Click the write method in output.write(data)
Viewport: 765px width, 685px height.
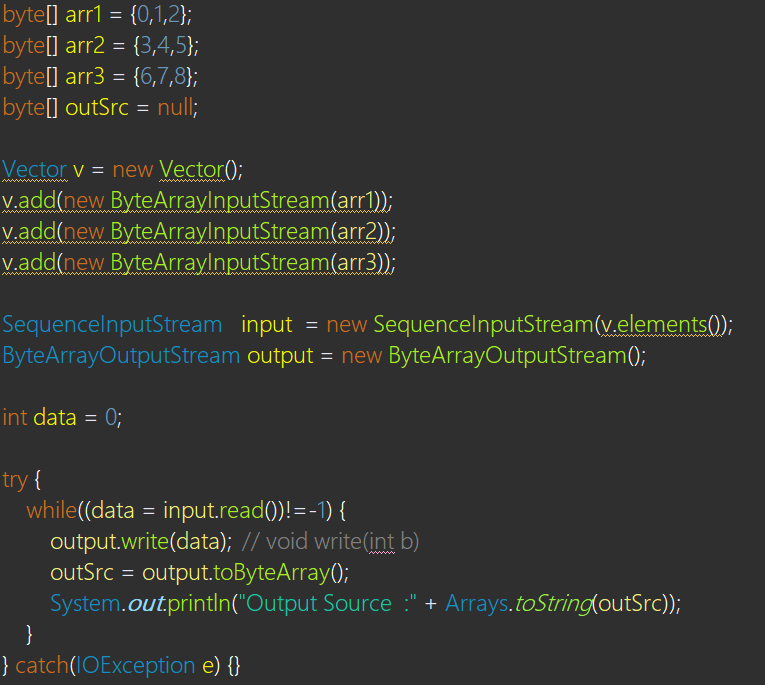pos(145,543)
